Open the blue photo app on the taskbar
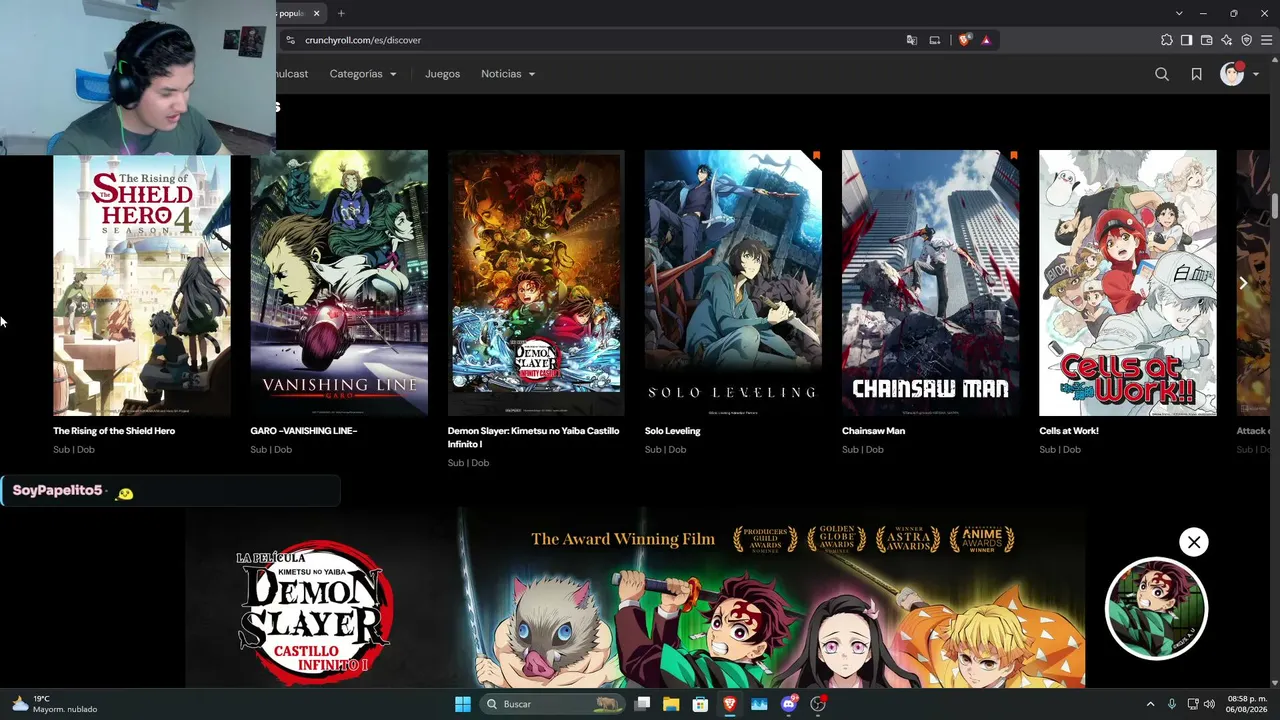1280x720 pixels. coord(759,704)
